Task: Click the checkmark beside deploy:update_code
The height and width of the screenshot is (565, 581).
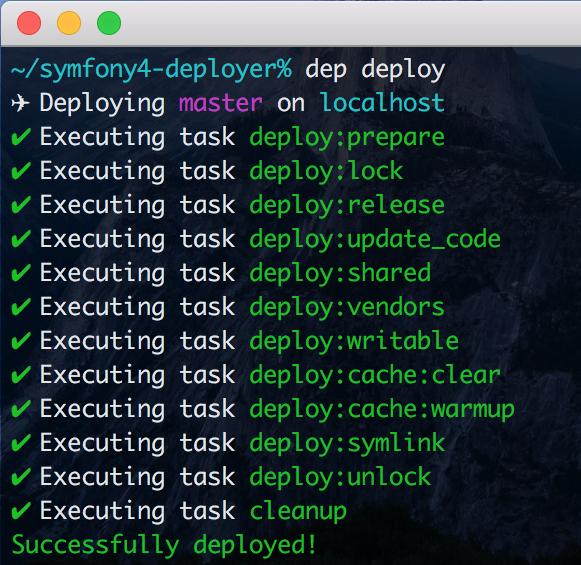Action: [x=21, y=239]
